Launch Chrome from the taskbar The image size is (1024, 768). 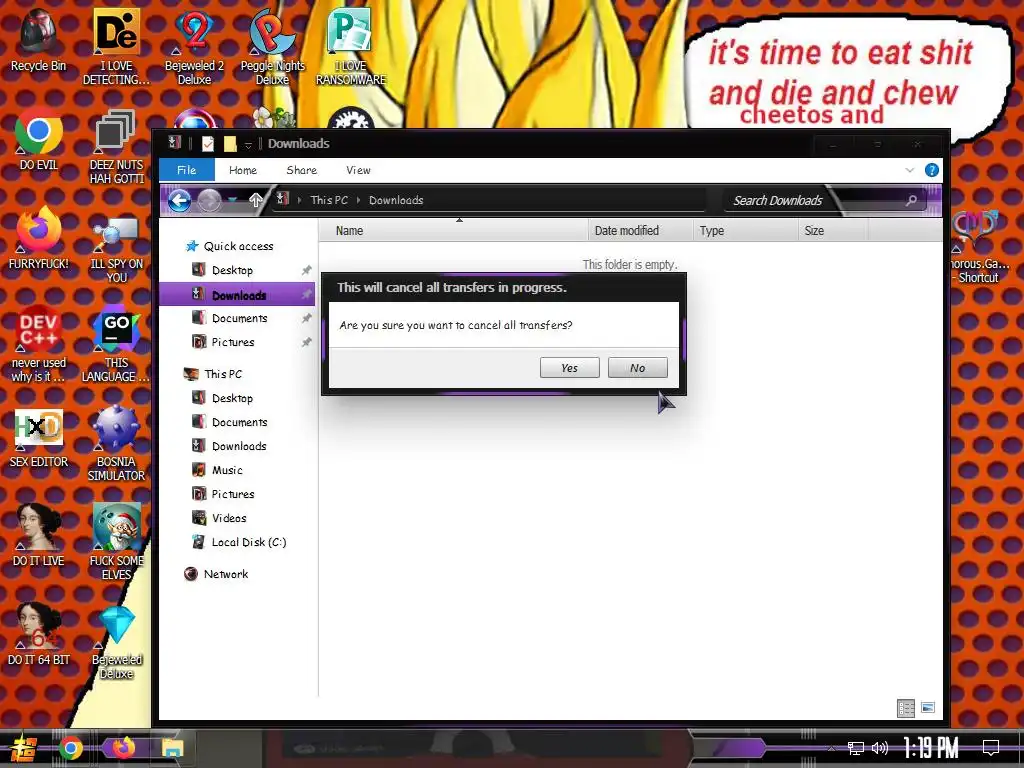(x=71, y=748)
